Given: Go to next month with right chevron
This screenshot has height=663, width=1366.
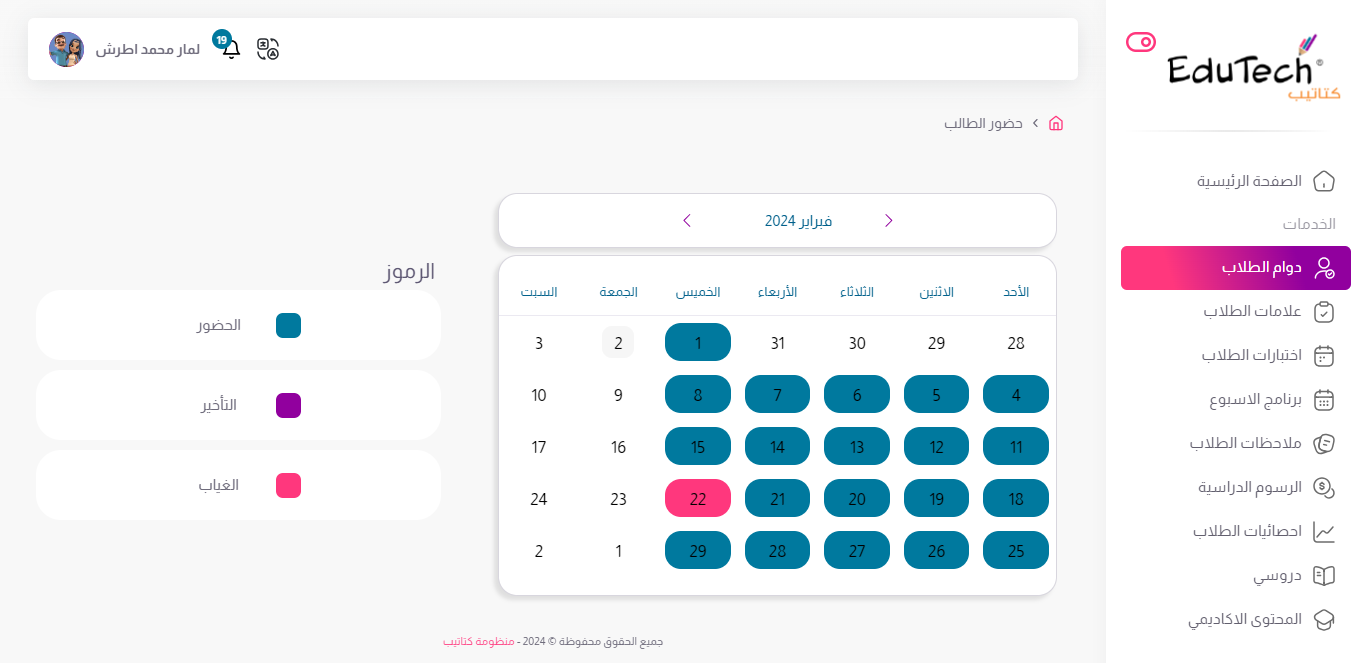Looking at the screenshot, I should [x=888, y=221].
